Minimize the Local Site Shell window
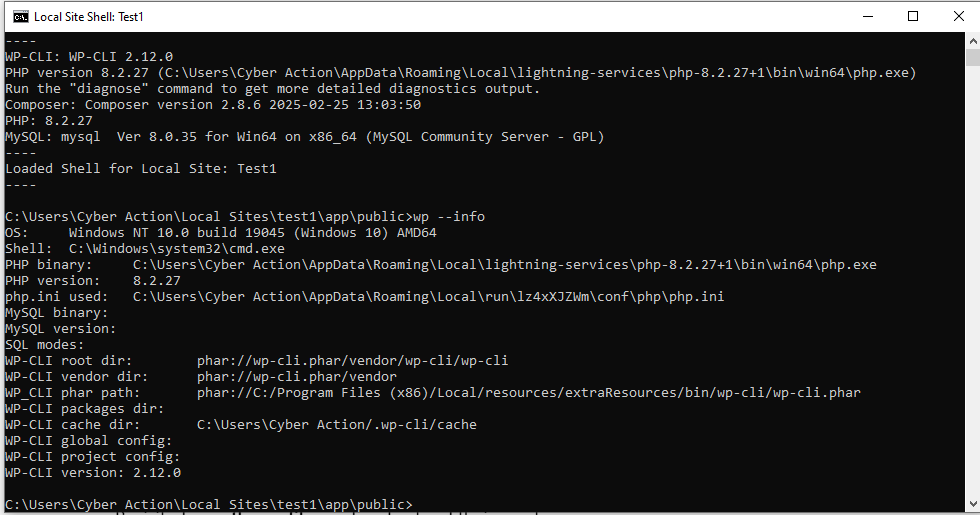 [x=867, y=16]
